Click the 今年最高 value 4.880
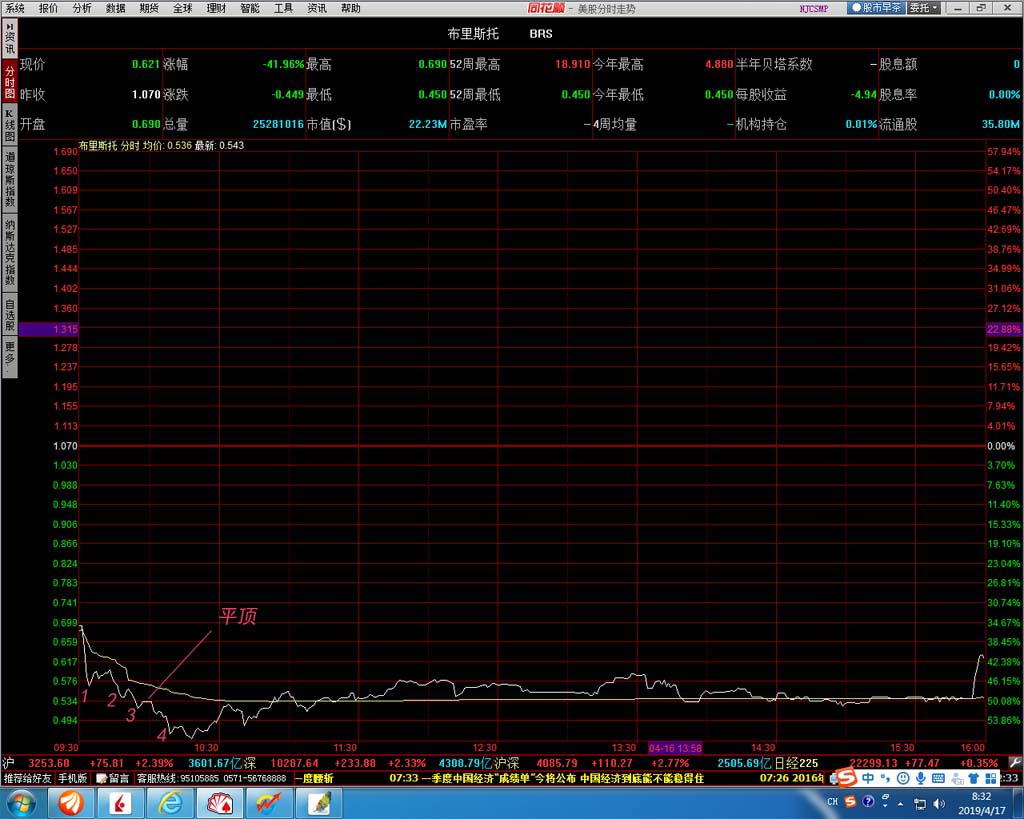This screenshot has height=819, width=1024. coord(719,64)
